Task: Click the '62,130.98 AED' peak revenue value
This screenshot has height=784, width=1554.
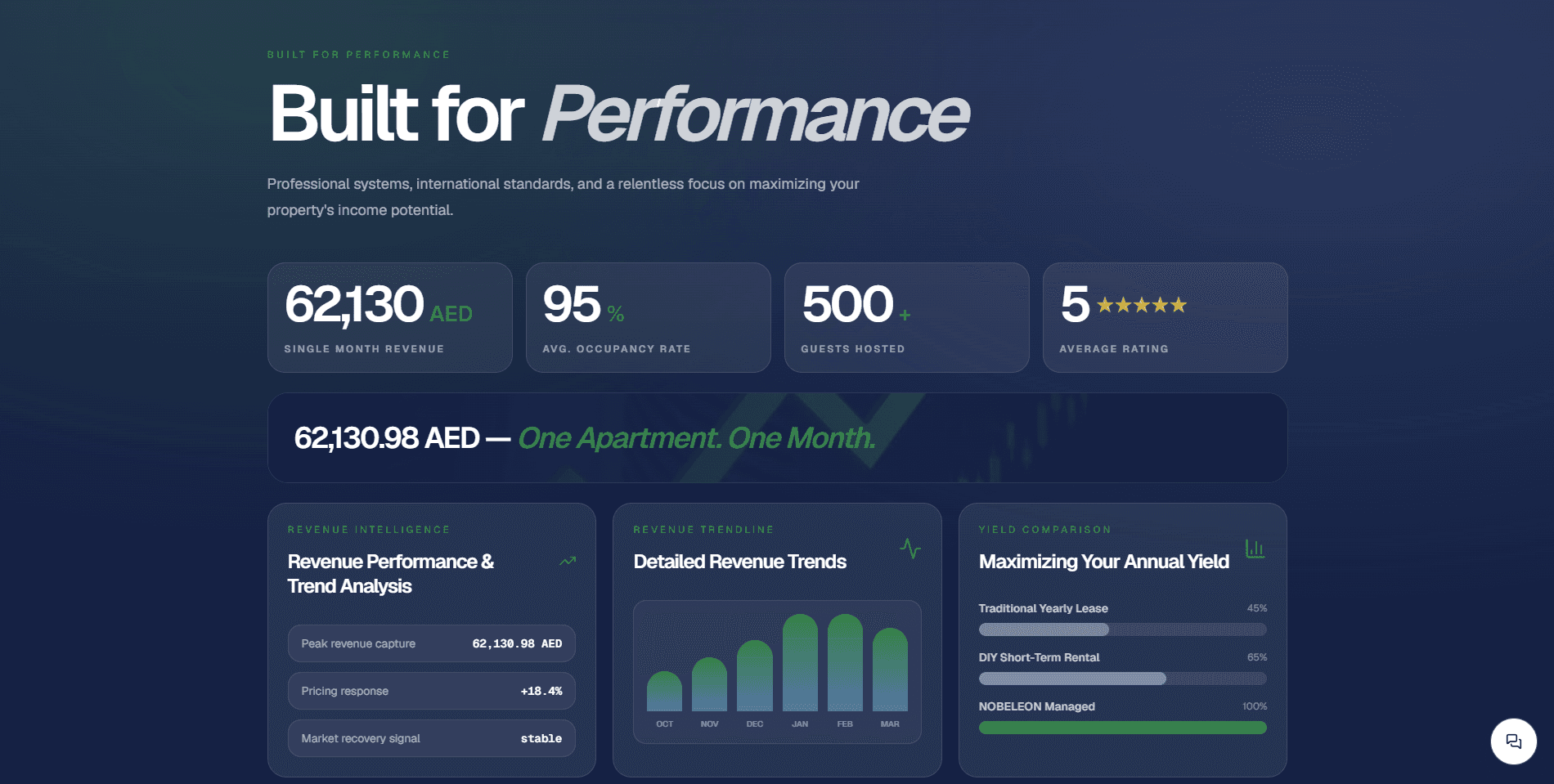Action: point(517,644)
